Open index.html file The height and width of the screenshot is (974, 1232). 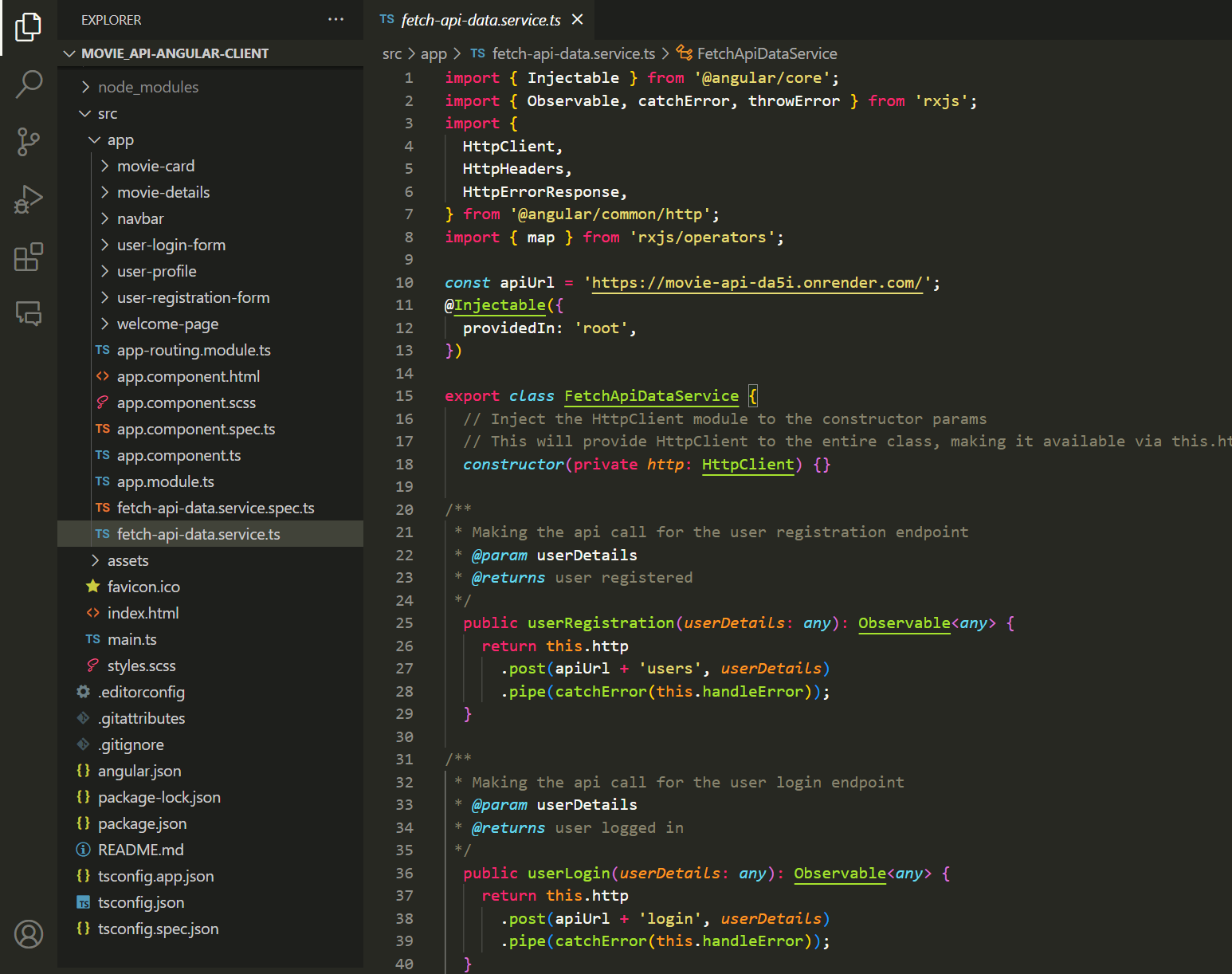pos(210,613)
